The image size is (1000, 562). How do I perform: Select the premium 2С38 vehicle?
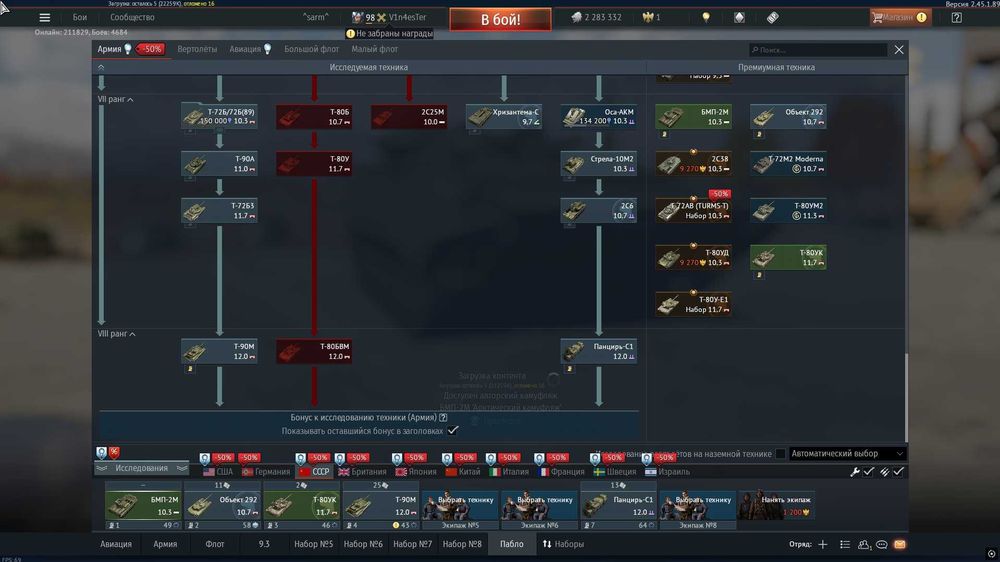tap(693, 163)
